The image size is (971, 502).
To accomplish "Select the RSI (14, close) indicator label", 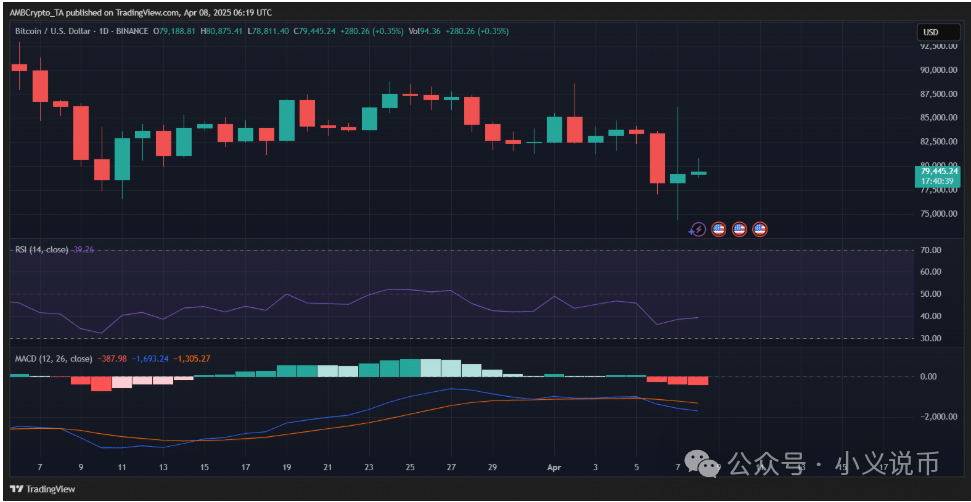I will [x=39, y=249].
